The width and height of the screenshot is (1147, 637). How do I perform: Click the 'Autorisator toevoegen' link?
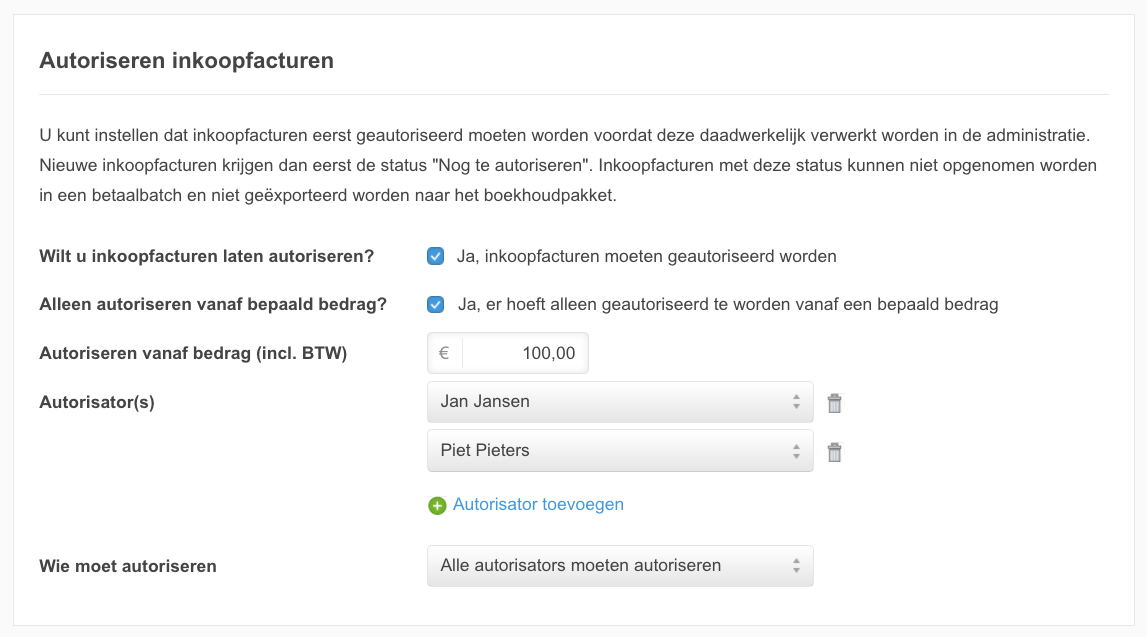pyautogui.click(x=538, y=504)
